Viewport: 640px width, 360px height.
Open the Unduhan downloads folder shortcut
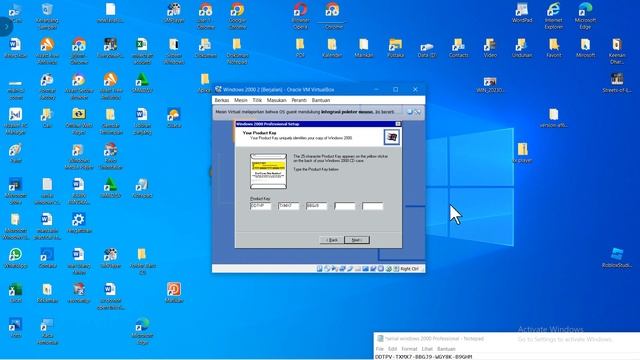click(522, 48)
